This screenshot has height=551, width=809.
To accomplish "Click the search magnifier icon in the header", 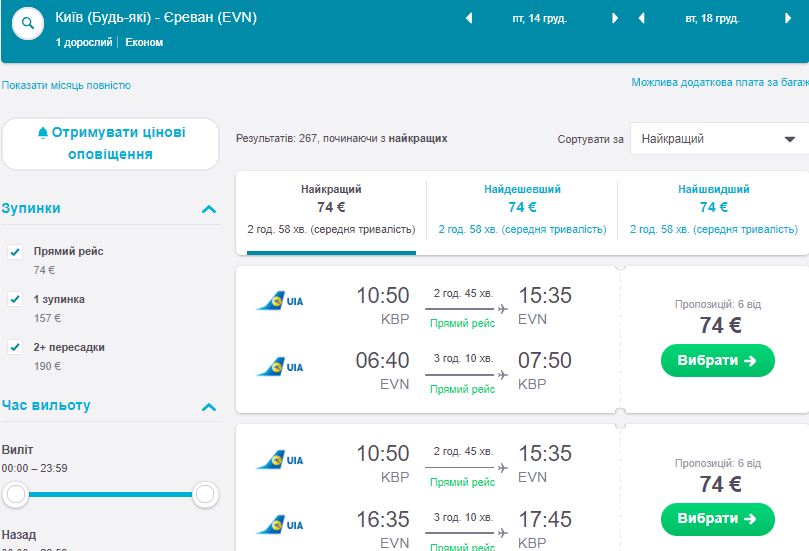I will (27, 25).
